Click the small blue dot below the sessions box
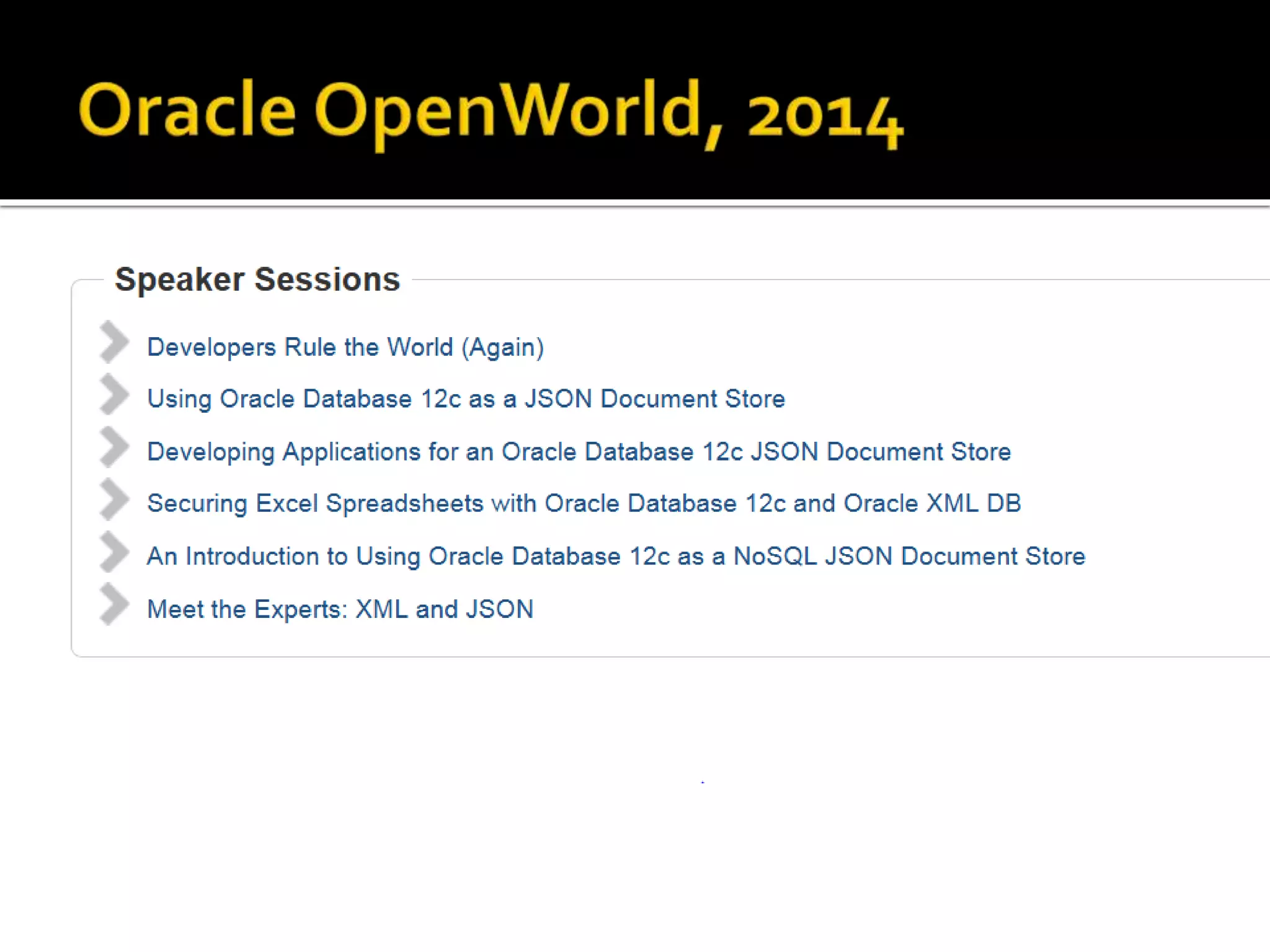The width and height of the screenshot is (1270, 952). (x=703, y=782)
